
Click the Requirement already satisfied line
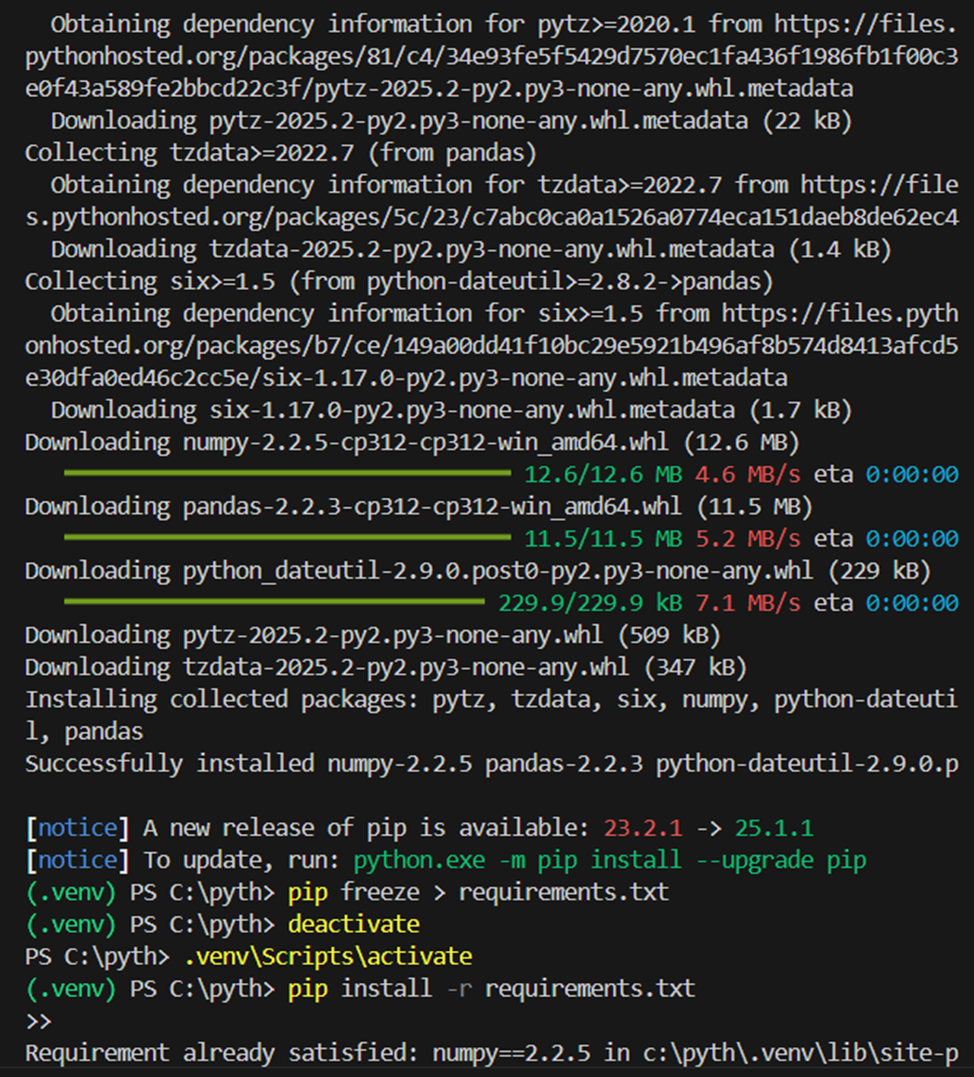pyautogui.click(x=490, y=1053)
